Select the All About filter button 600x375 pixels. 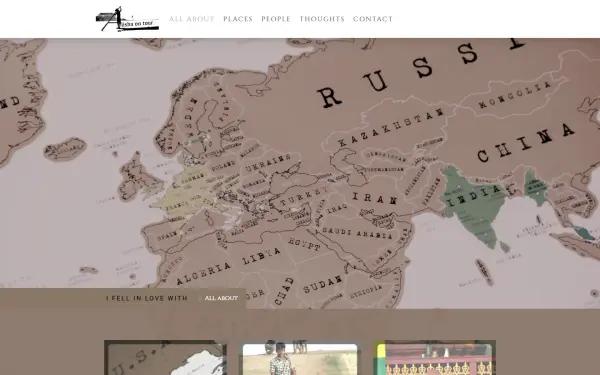pos(221,298)
